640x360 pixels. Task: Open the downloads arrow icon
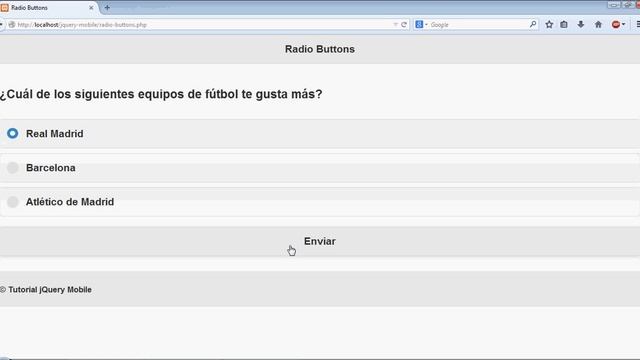point(581,24)
